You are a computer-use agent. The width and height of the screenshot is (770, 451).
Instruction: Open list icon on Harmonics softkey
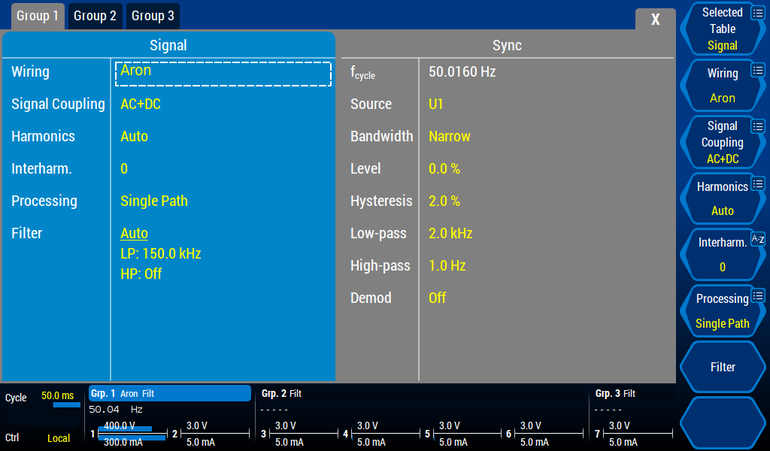(758, 184)
